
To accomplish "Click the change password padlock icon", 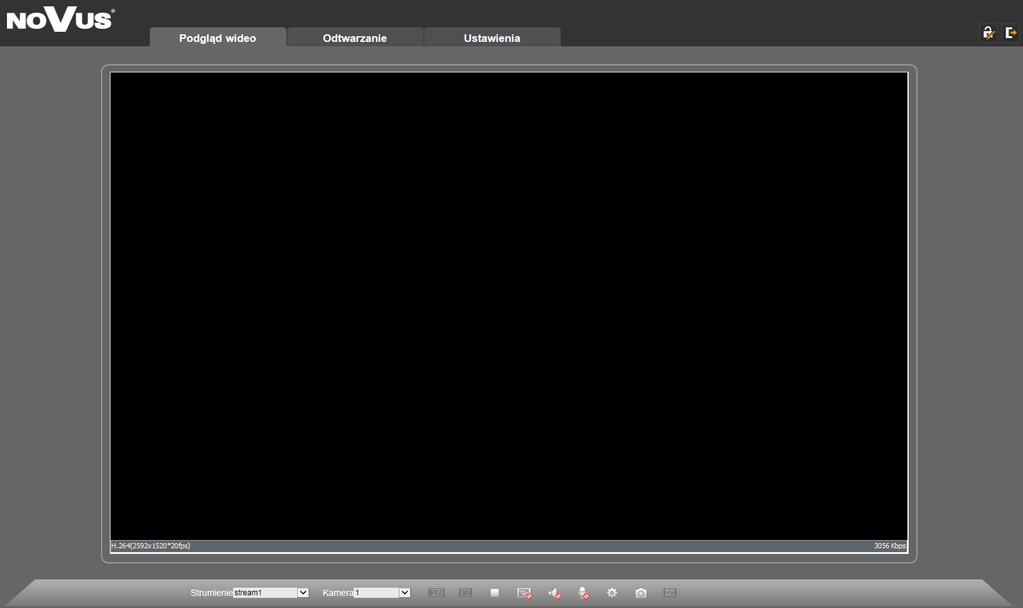I will click(988, 33).
